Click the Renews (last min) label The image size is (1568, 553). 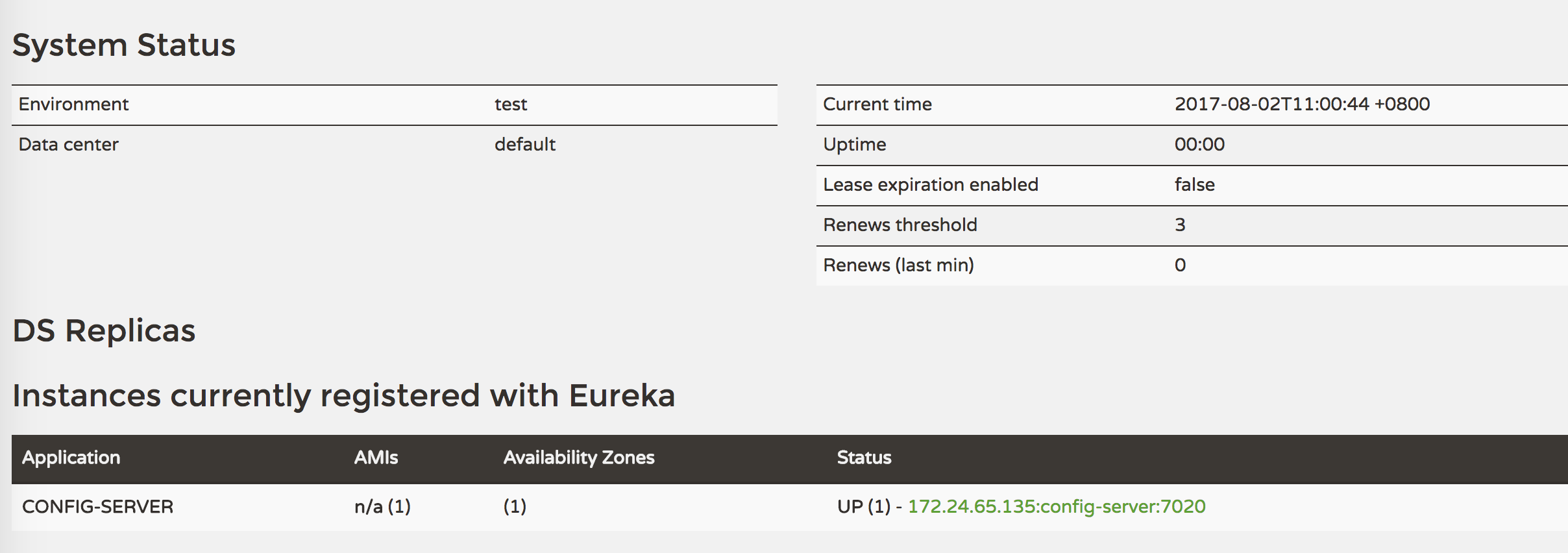[x=898, y=265]
